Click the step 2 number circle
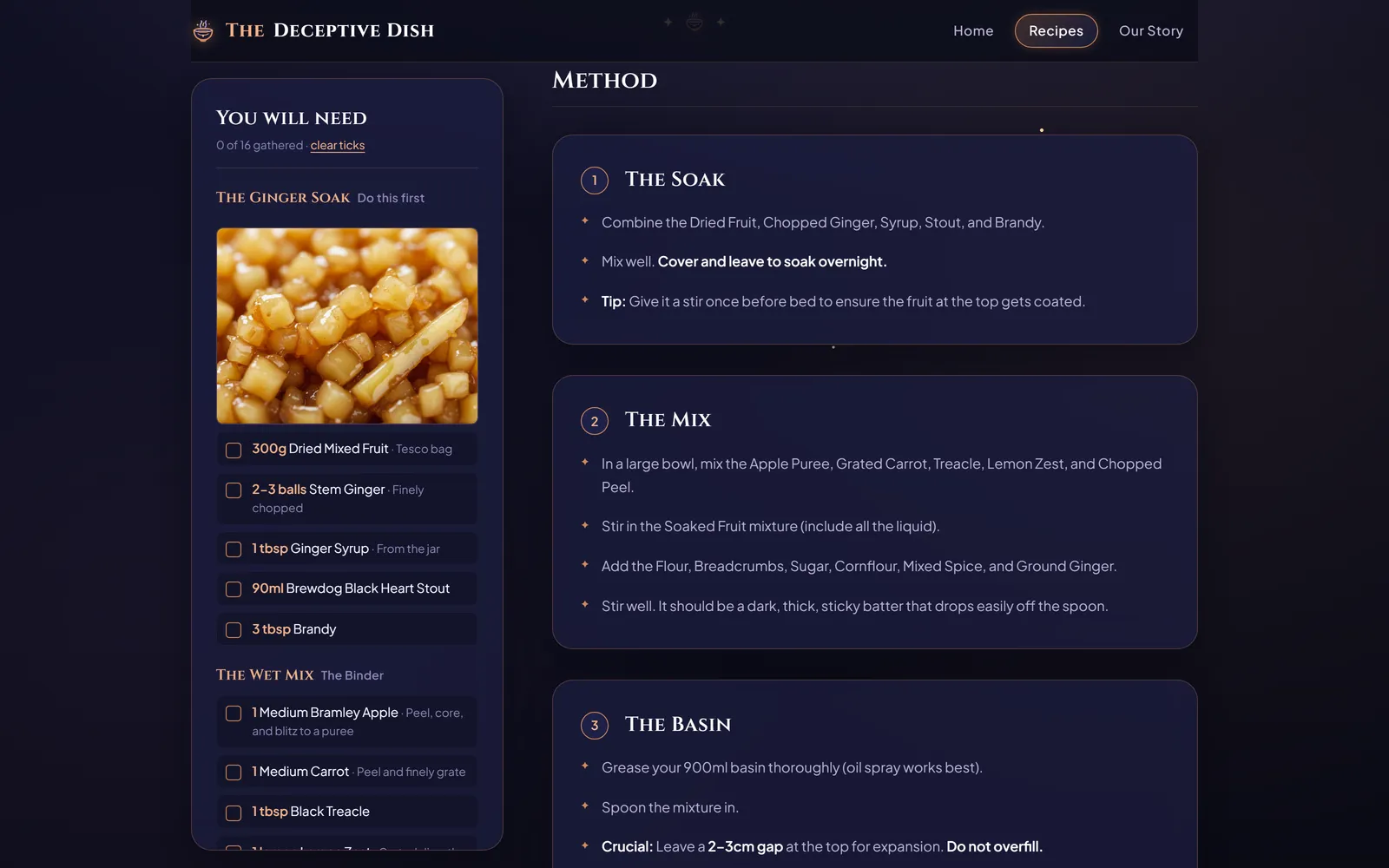The width and height of the screenshot is (1389, 868). click(595, 421)
